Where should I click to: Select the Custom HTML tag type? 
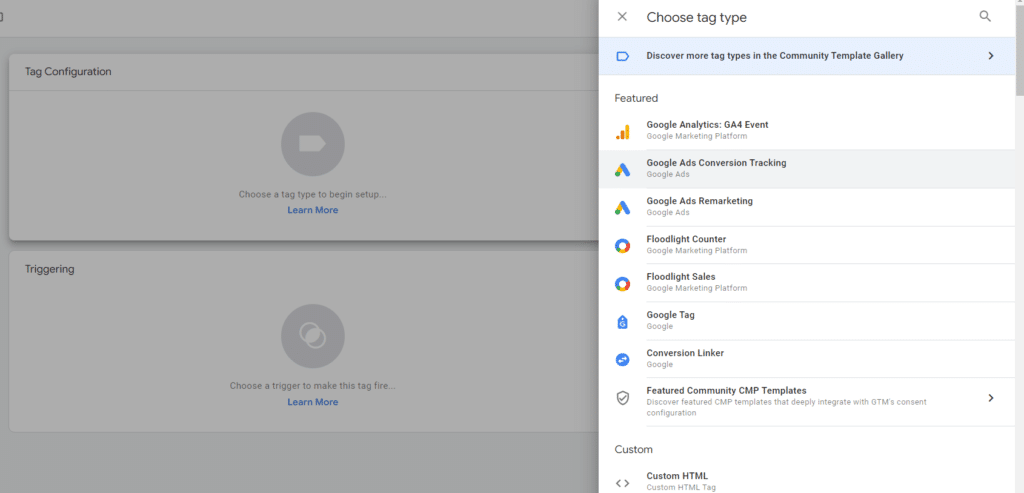pyautogui.click(x=807, y=479)
